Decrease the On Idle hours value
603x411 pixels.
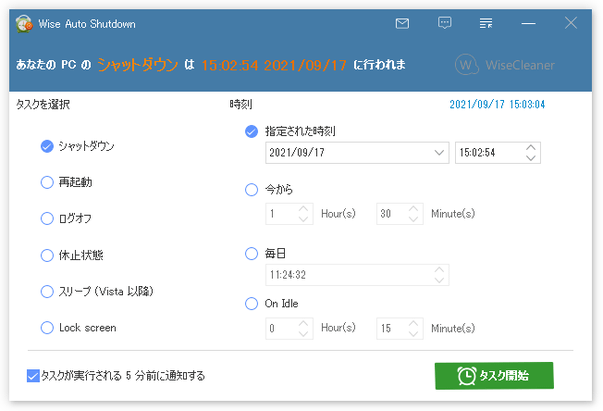pyautogui.click(x=303, y=334)
